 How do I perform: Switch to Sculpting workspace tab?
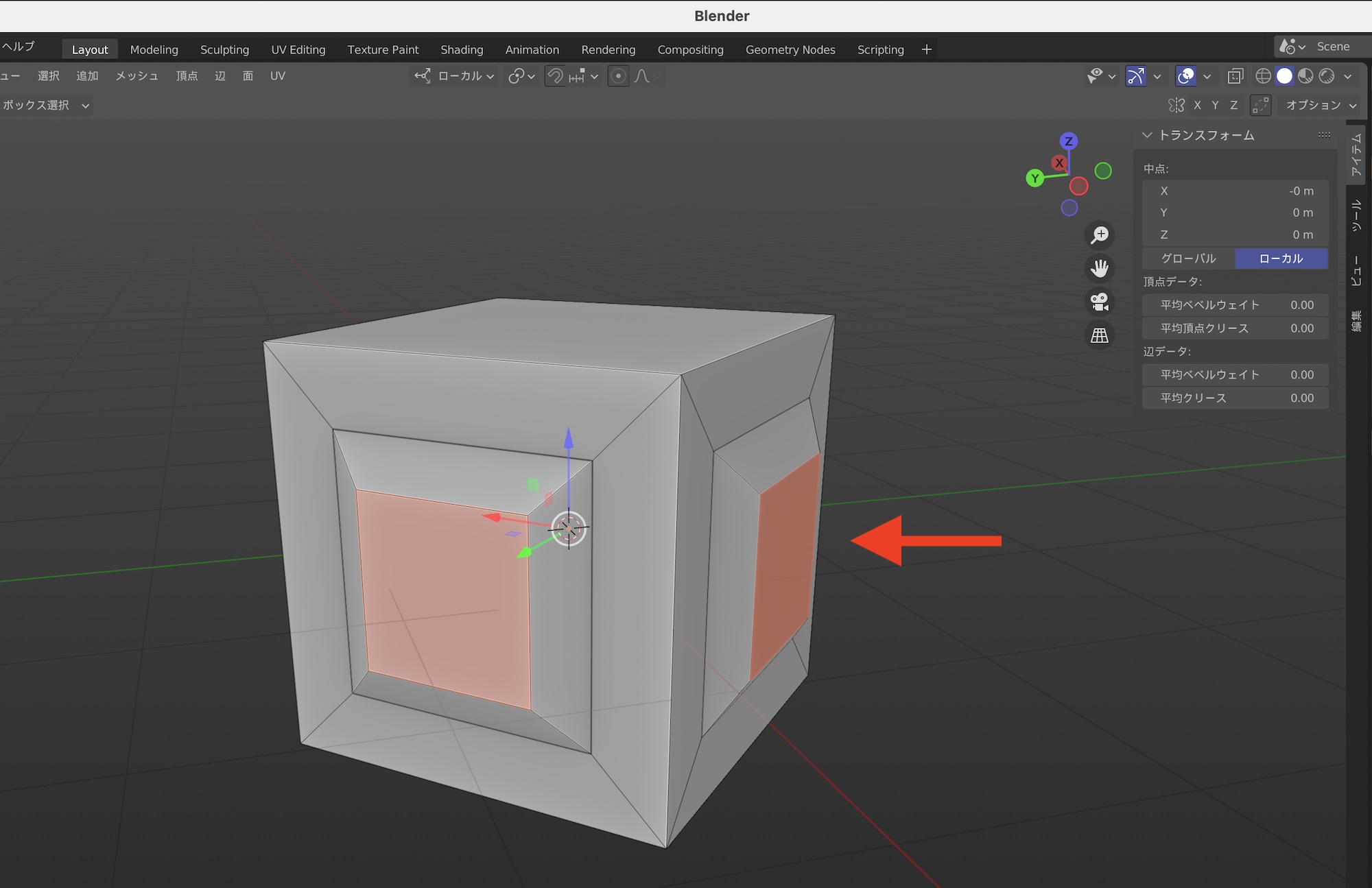tap(224, 49)
